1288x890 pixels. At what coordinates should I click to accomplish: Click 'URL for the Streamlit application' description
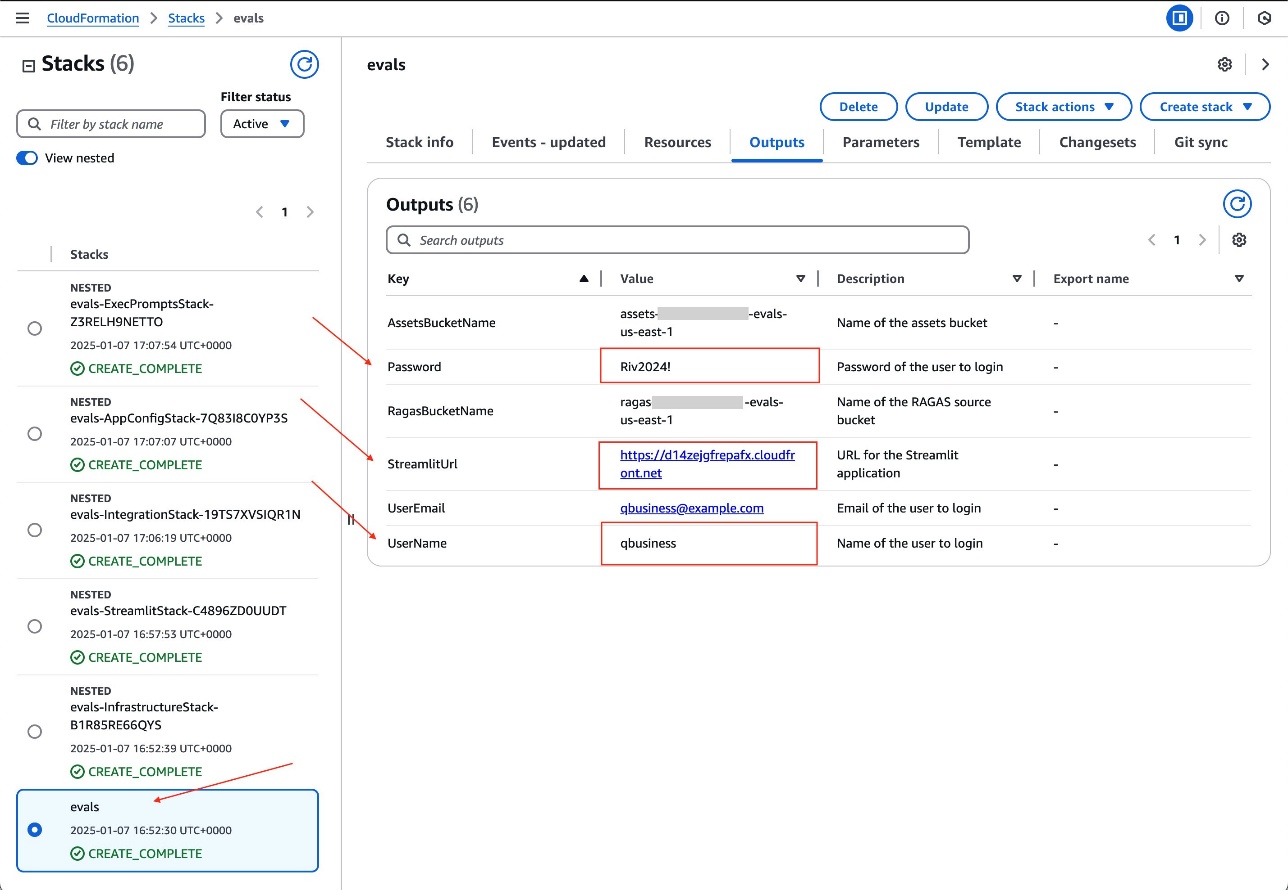click(898, 464)
